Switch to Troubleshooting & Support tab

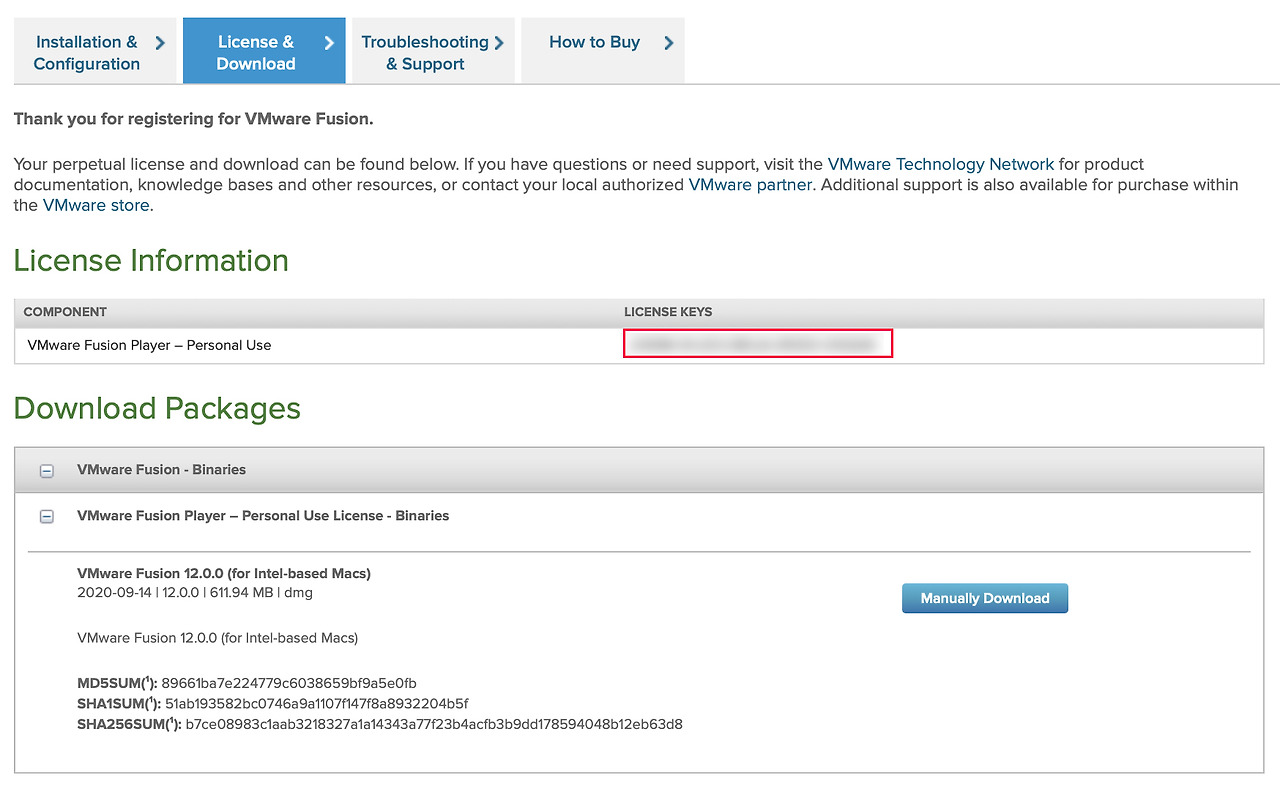tap(433, 51)
